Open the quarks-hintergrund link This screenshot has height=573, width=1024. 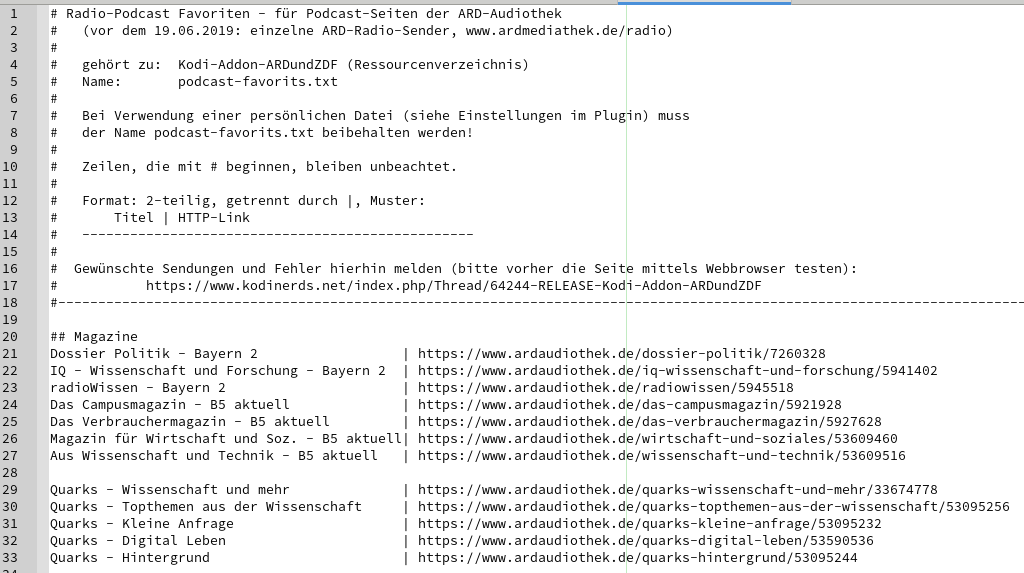(637, 557)
